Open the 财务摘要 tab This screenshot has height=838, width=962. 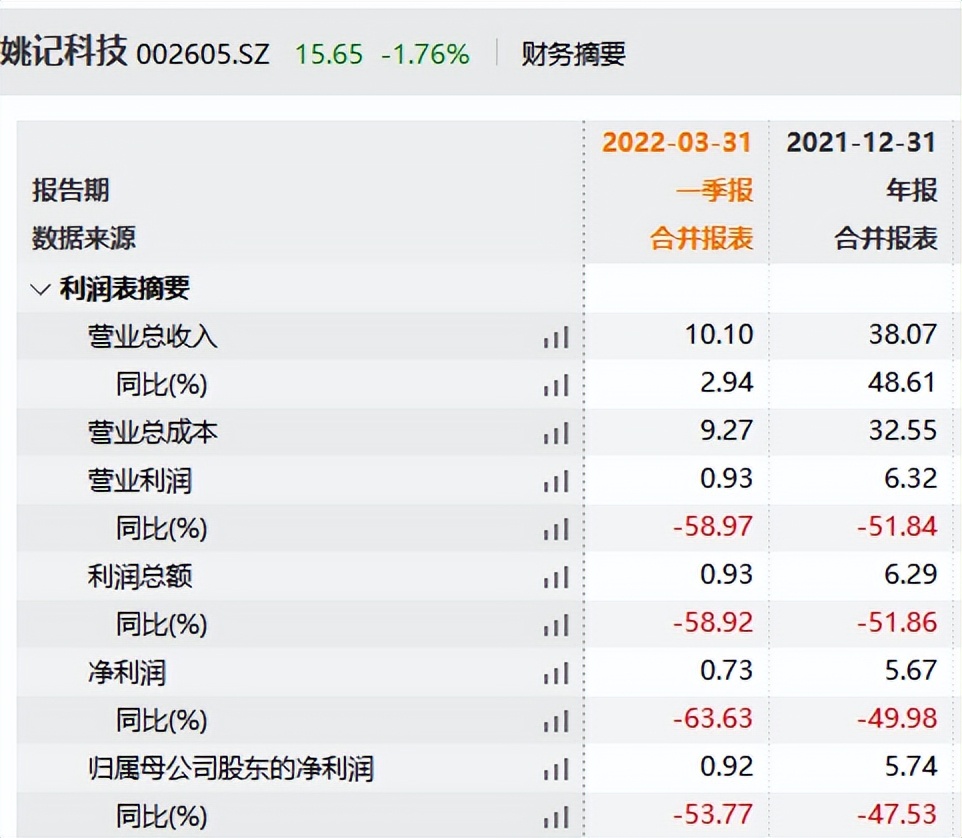(573, 54)
